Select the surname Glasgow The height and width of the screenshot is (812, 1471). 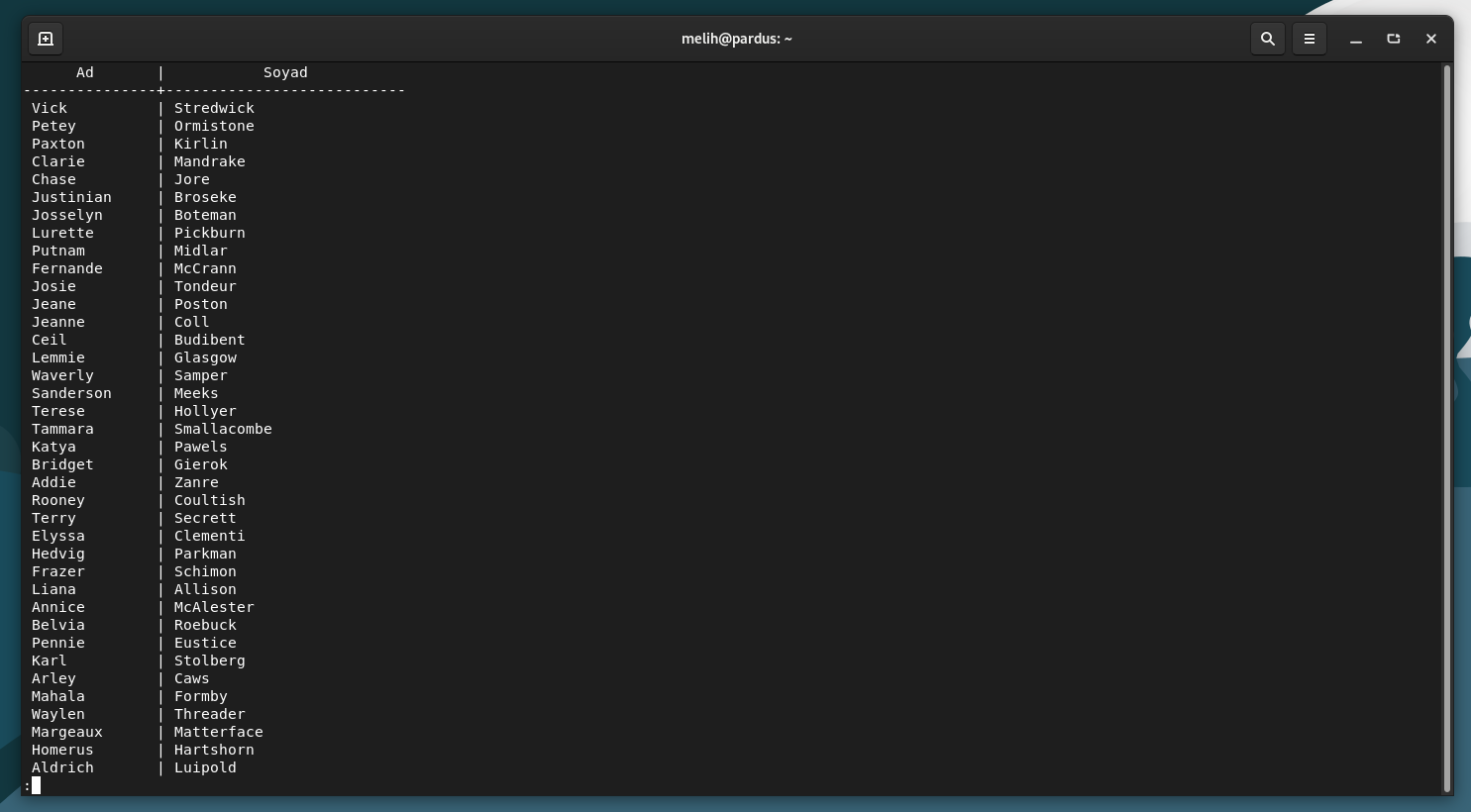pos(205,357)
